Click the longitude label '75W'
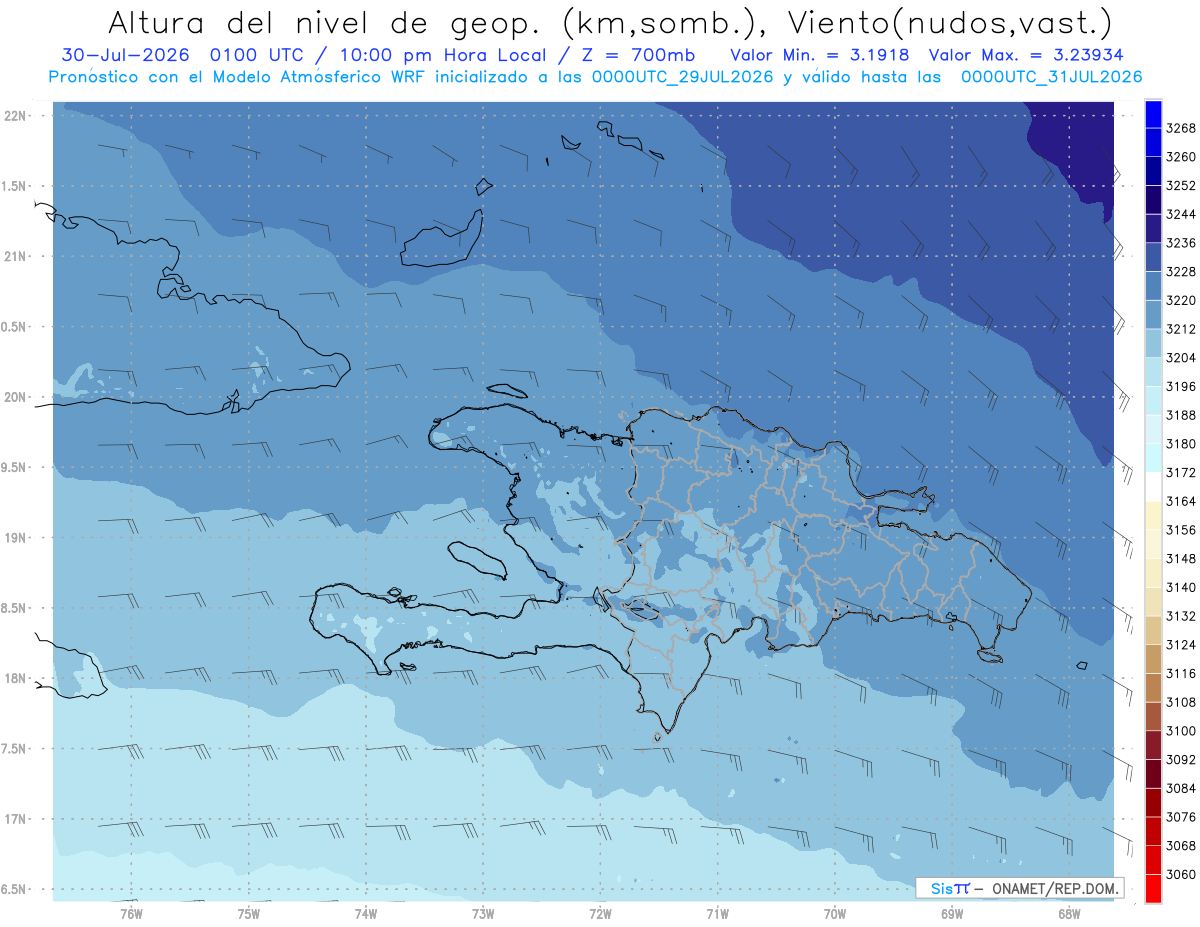The image size is (1200, 927). [249, 913]
